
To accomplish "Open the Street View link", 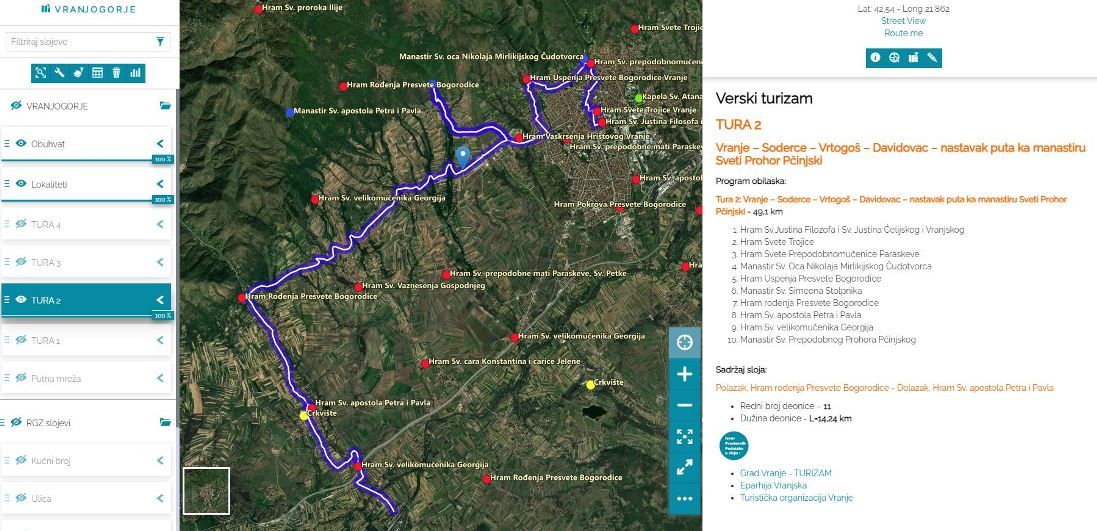I will coord(903,21).
